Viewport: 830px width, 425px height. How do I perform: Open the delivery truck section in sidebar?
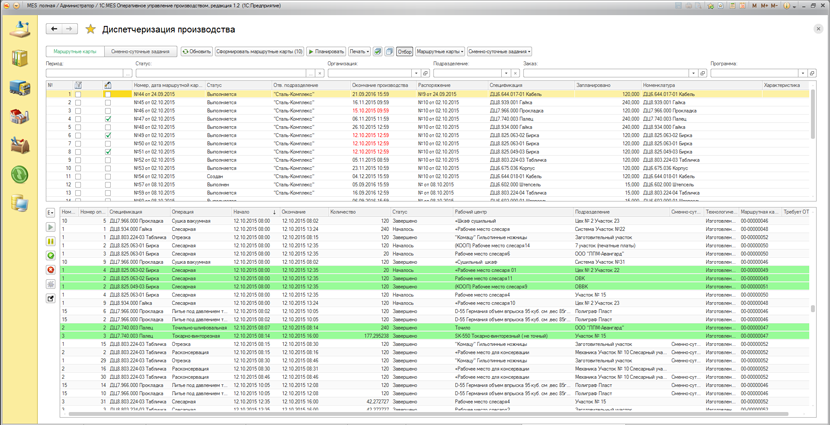click(20, 88)
